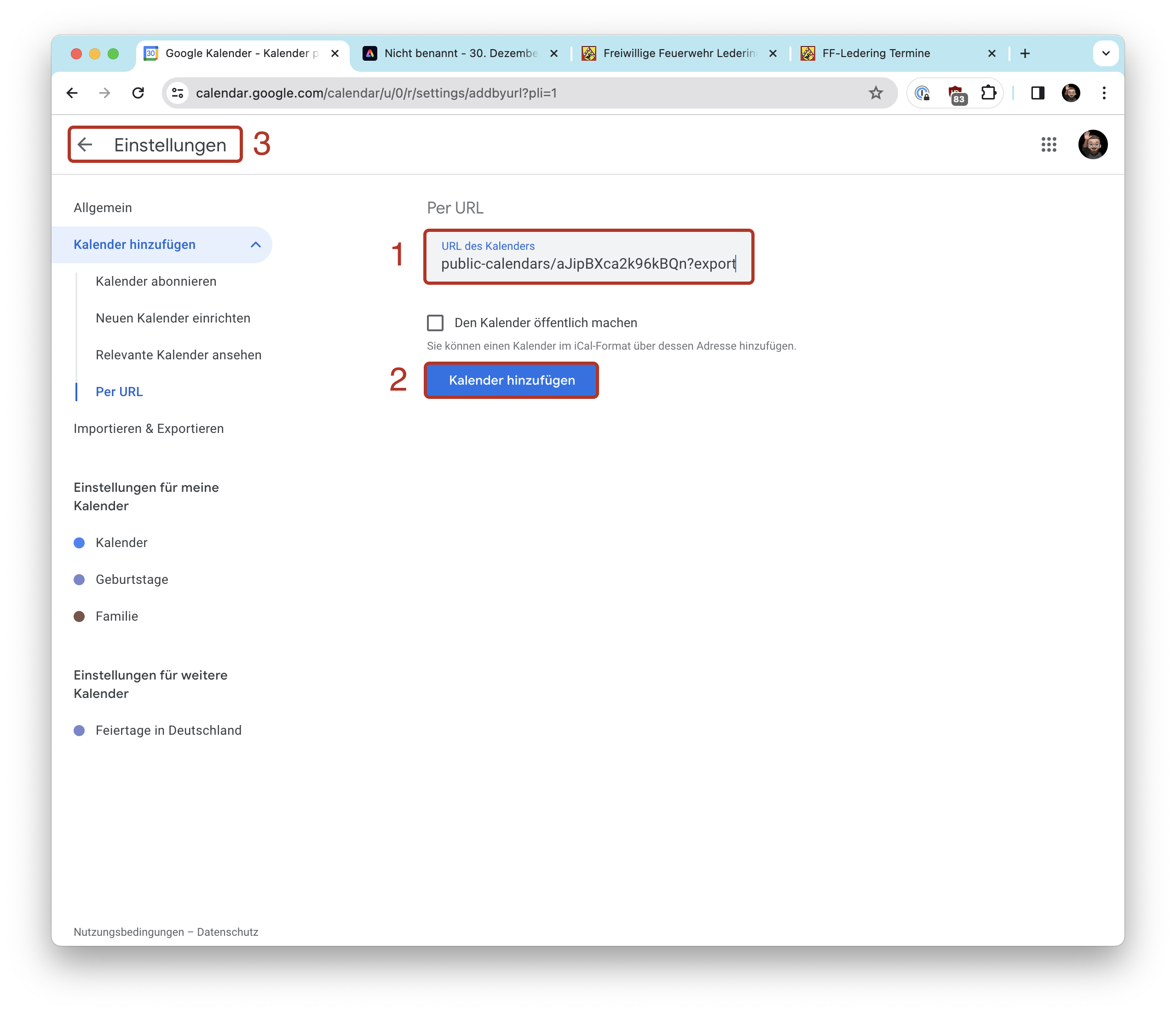Open the browser extensions puzzle icon
Viewport: 1176px width, 1014px height.
(988, 93)
